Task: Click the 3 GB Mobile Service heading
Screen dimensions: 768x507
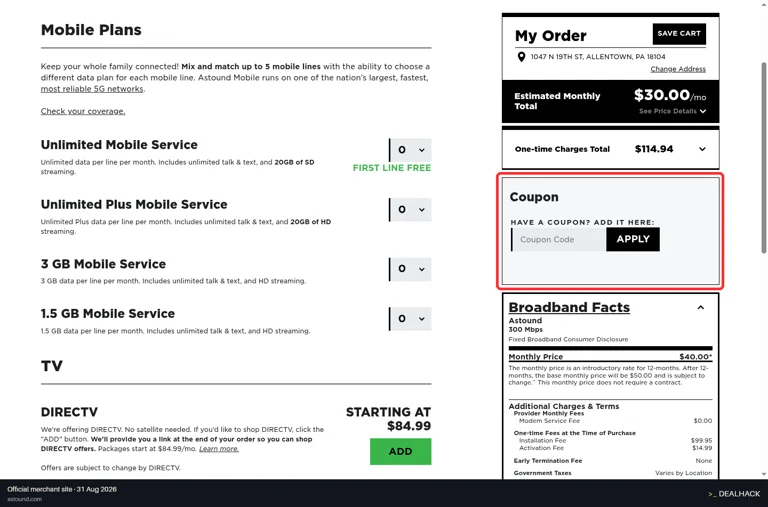Action: pyautogui.click(x=103, y=264)
